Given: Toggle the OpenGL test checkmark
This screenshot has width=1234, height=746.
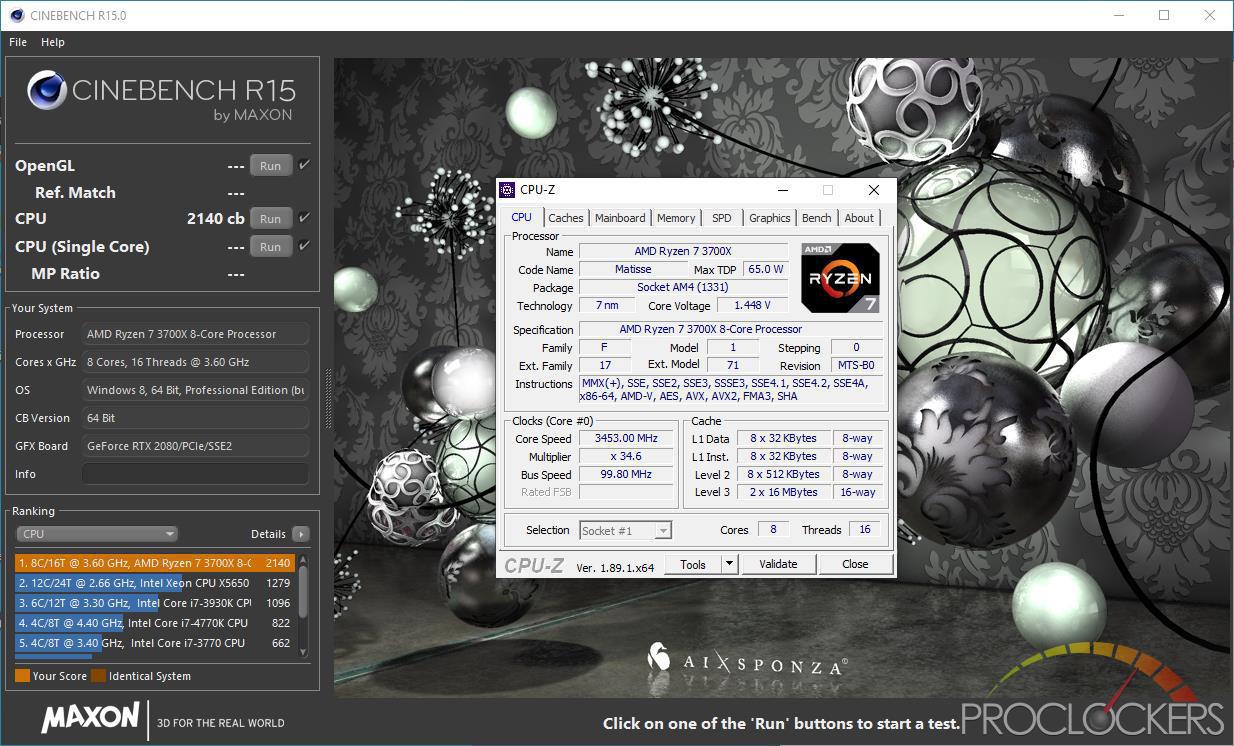Looking at the screenshot, I should (x=305, y=165).
